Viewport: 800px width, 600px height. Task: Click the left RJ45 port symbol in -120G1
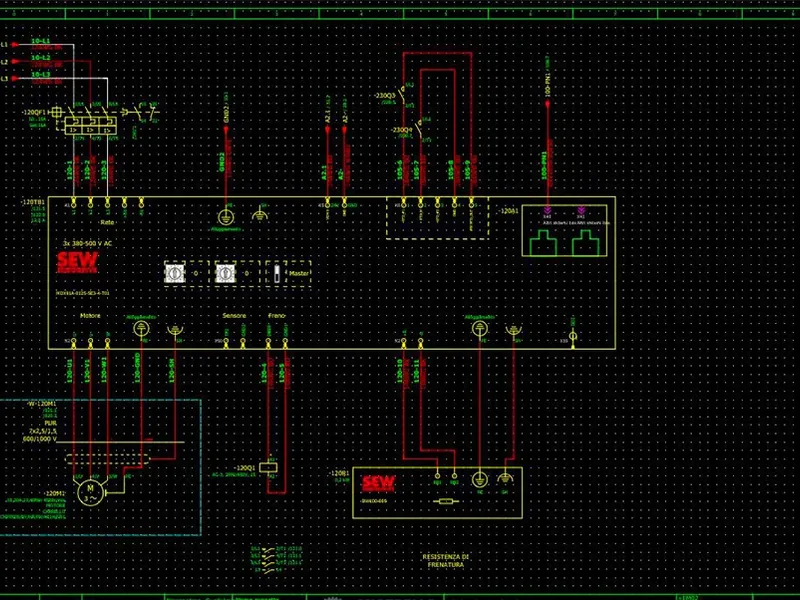coord(543,242)
